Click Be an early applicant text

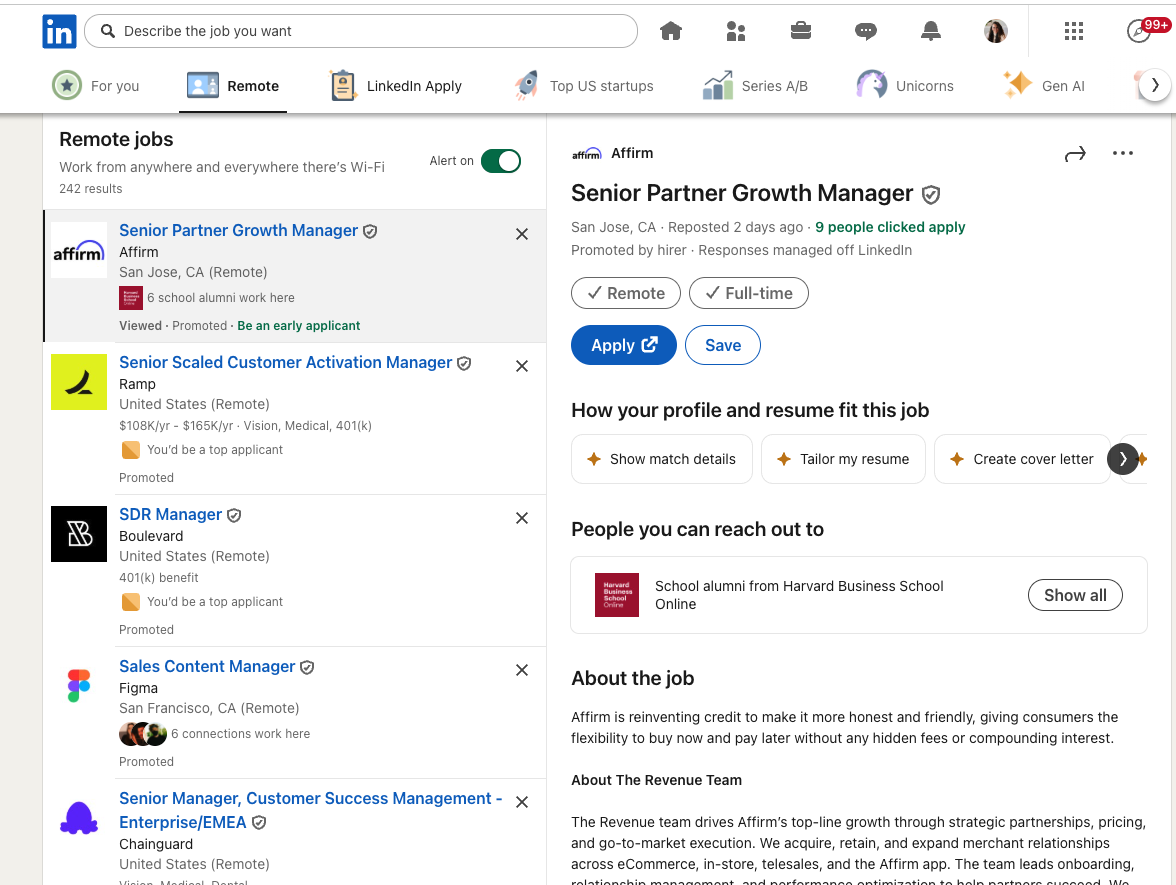point(298,326)
